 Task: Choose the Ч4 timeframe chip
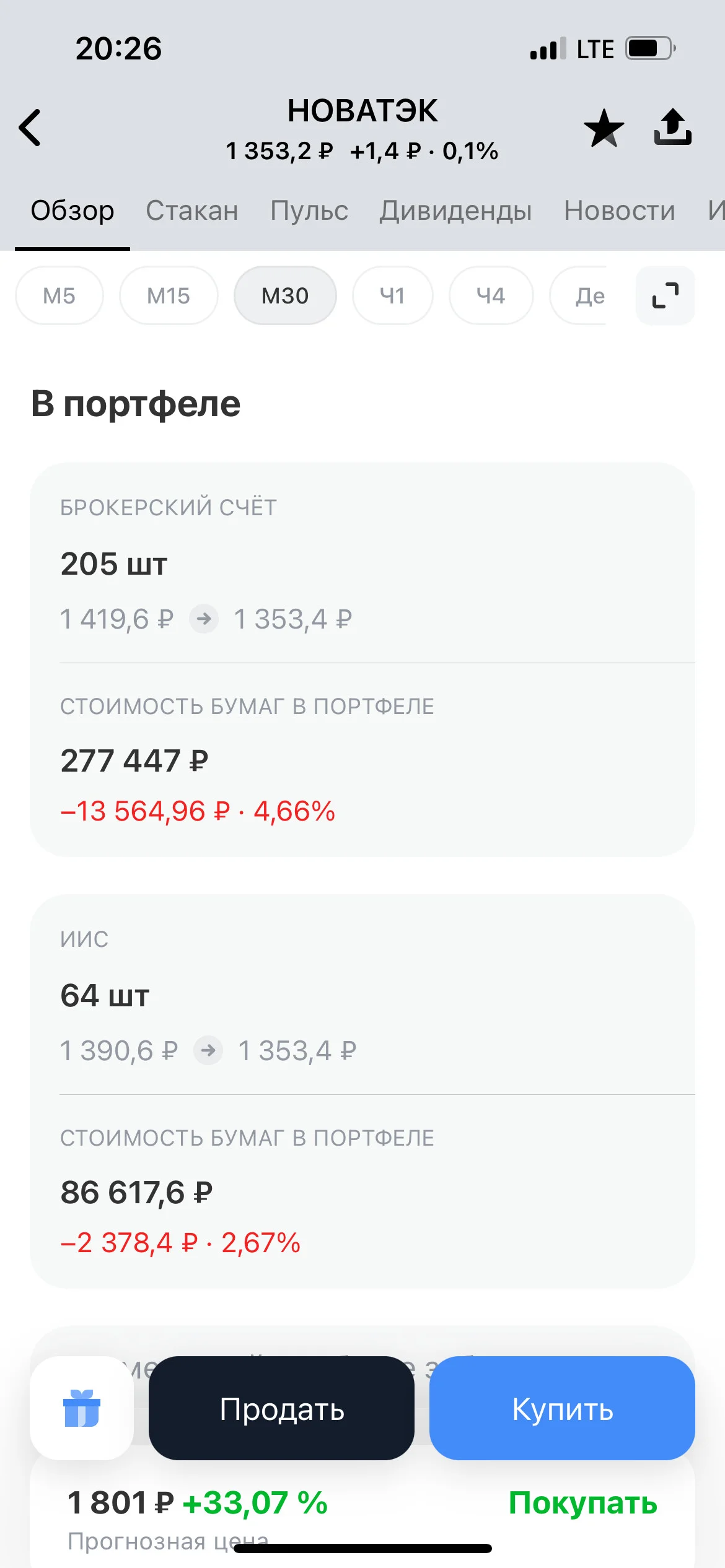[x=491, y=295]
